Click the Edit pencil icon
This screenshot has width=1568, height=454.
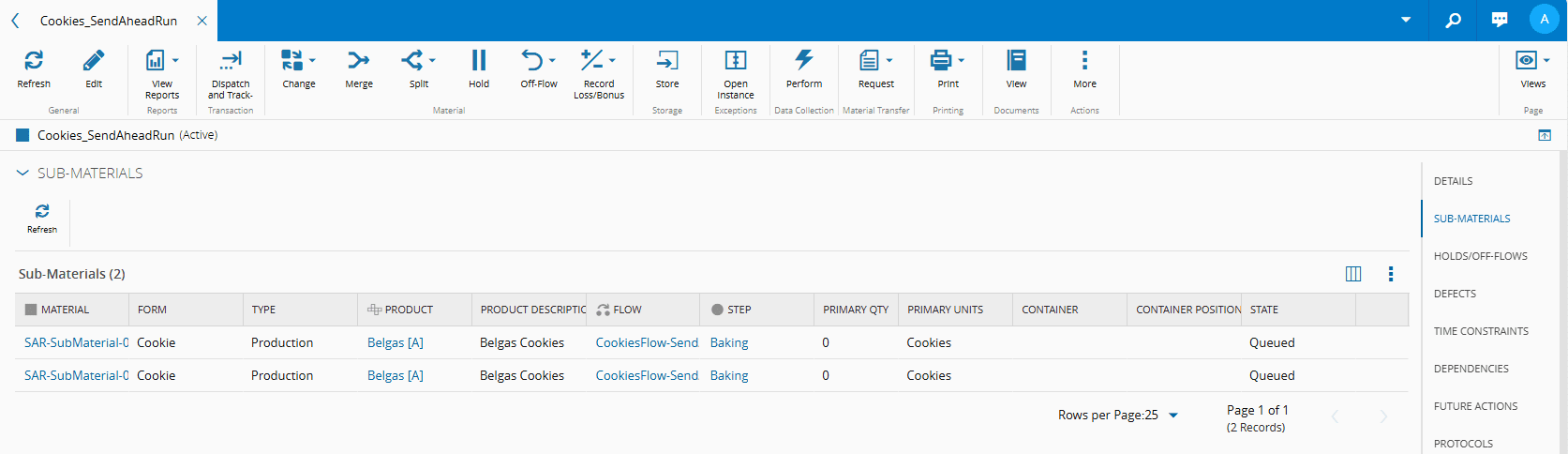click(94, 62)
